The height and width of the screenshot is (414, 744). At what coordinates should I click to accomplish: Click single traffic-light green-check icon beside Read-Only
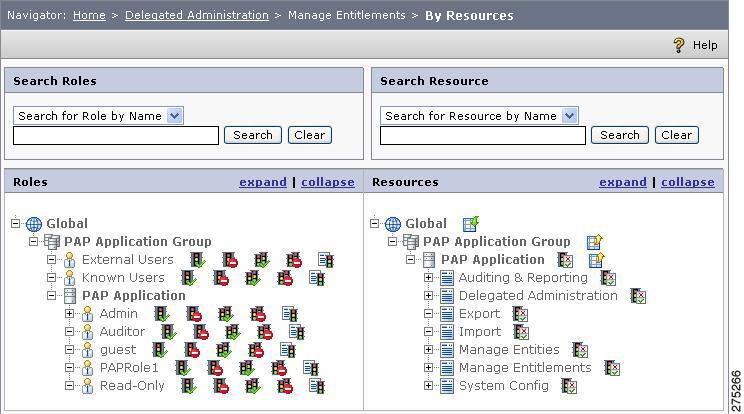189,386
